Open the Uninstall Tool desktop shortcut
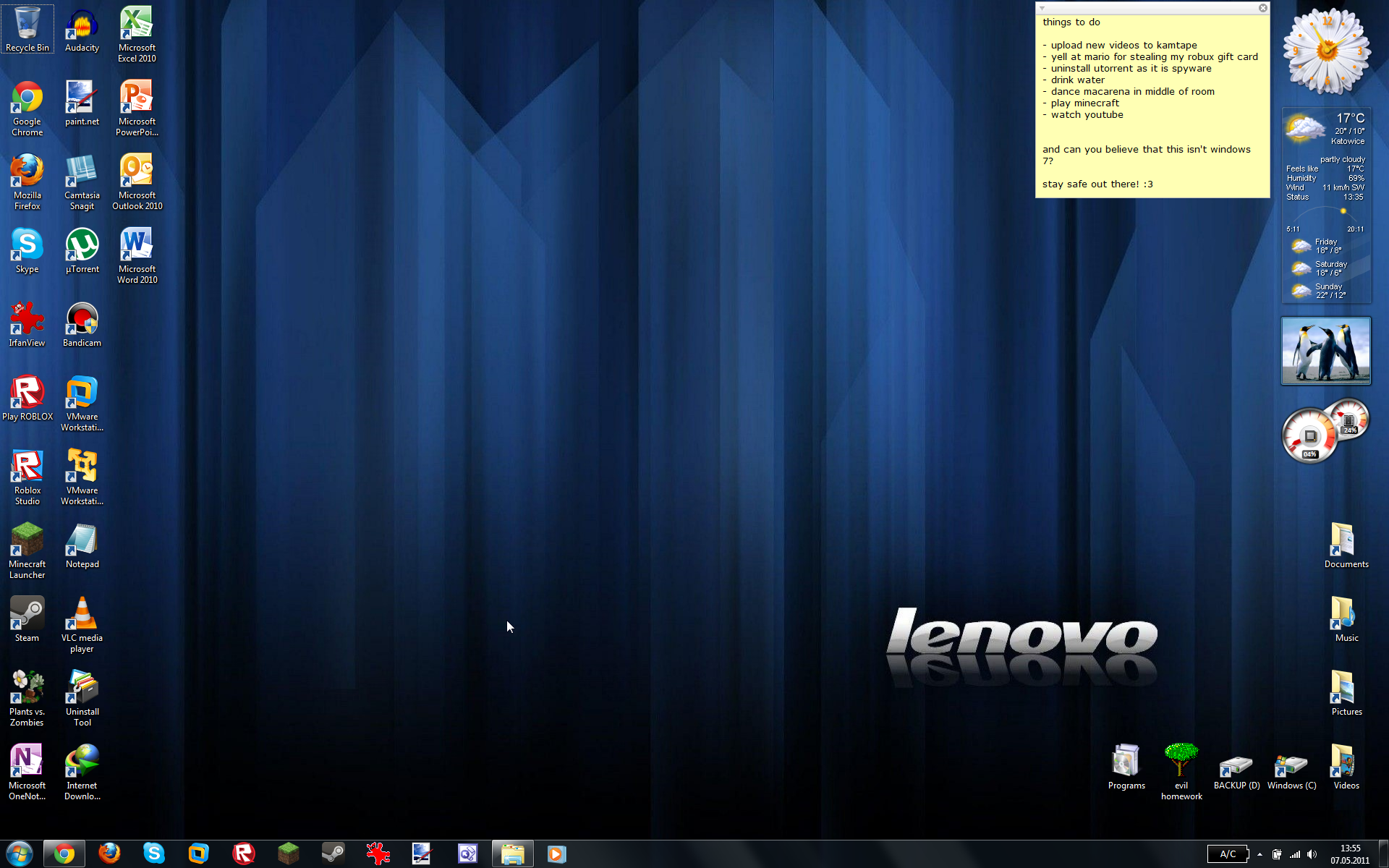 click(x=82, y=698)
